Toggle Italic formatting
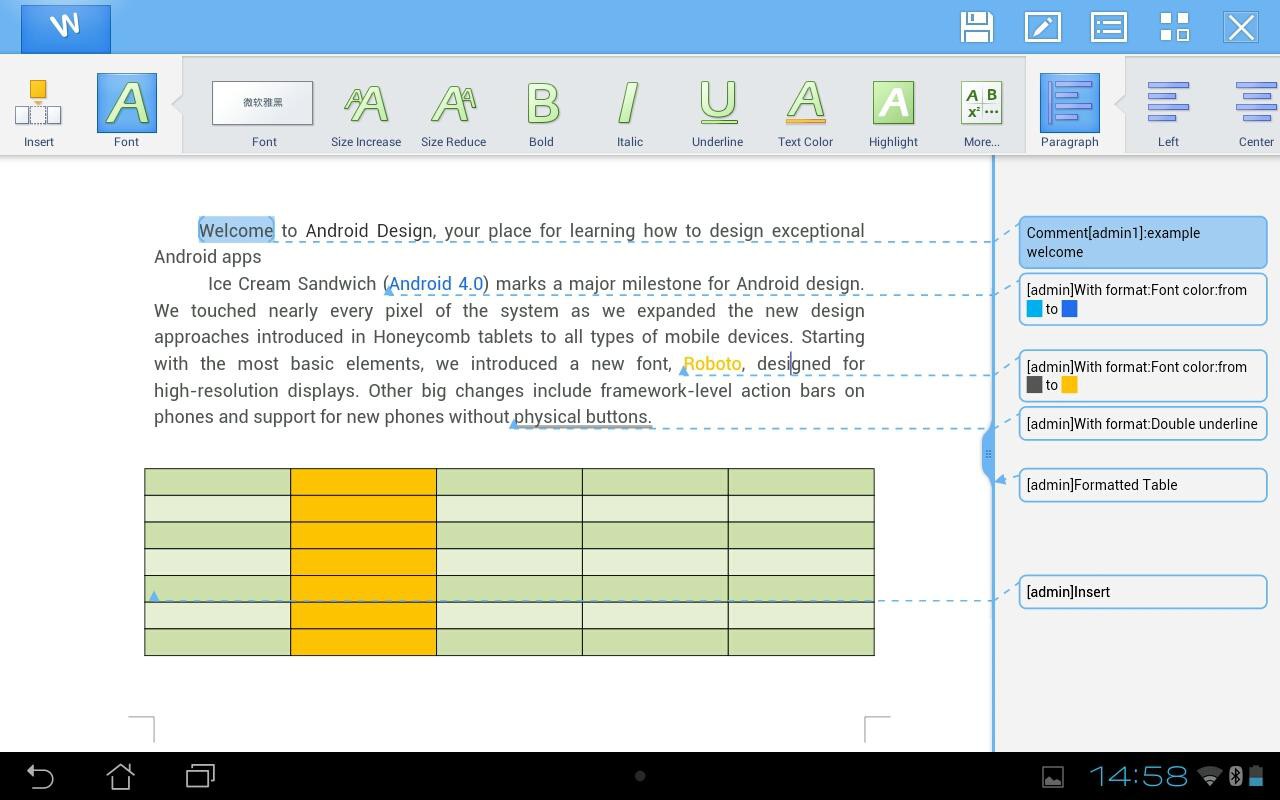 (629, 112)
